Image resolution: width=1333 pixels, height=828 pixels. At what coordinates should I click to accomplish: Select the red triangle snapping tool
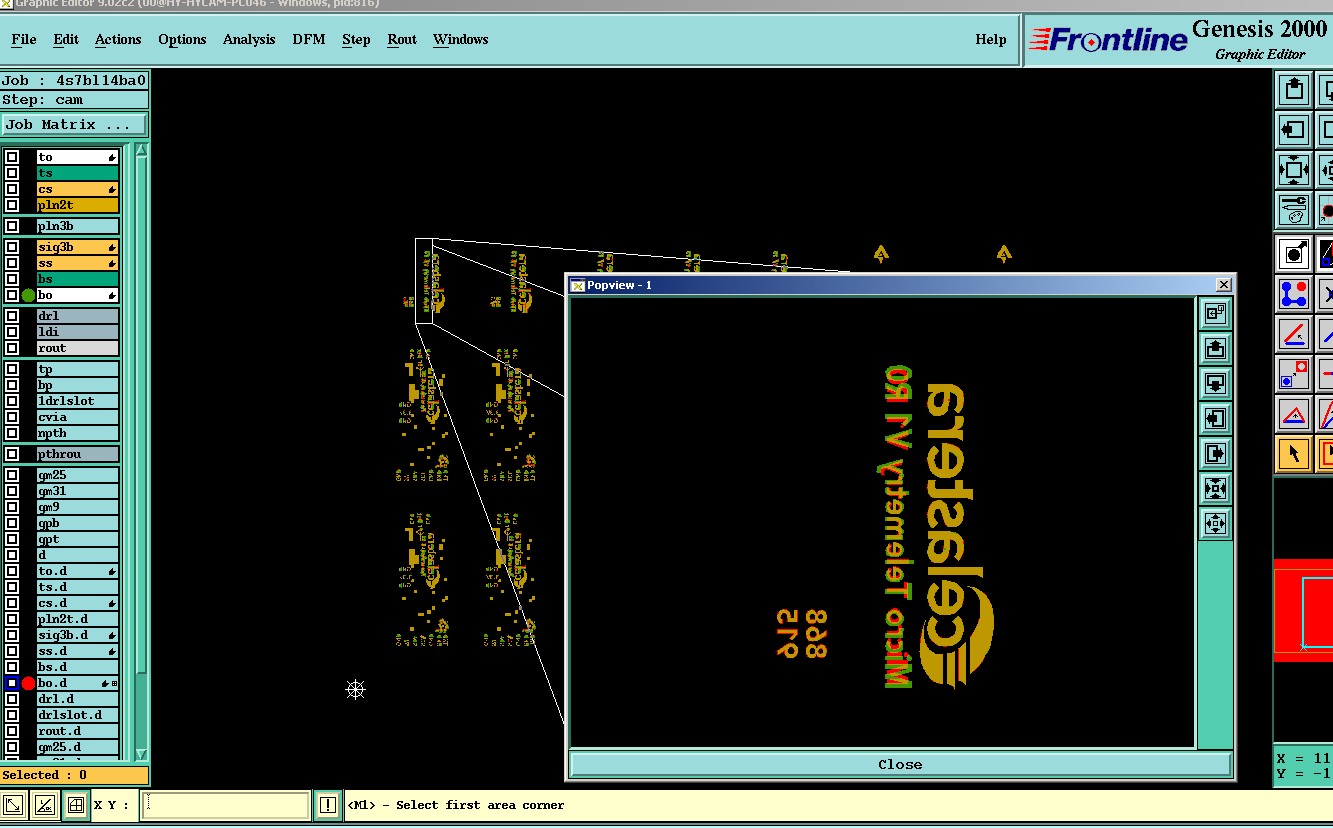1294,413
